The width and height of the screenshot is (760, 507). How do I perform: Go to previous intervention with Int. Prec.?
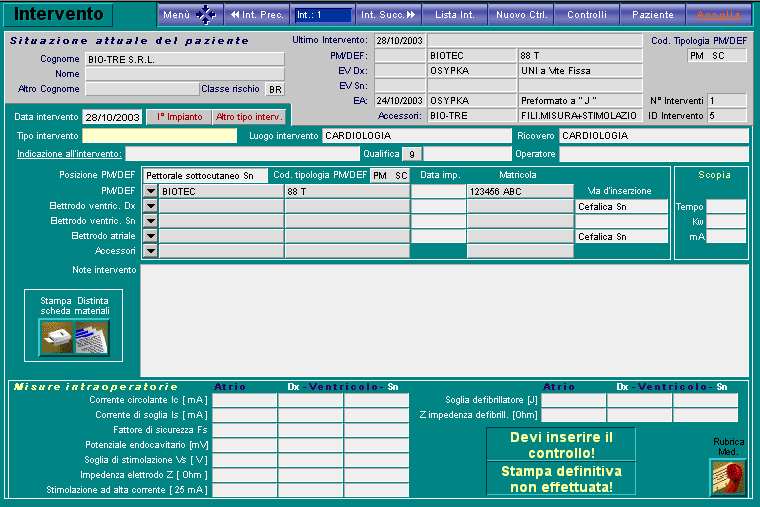coord(257,15)
